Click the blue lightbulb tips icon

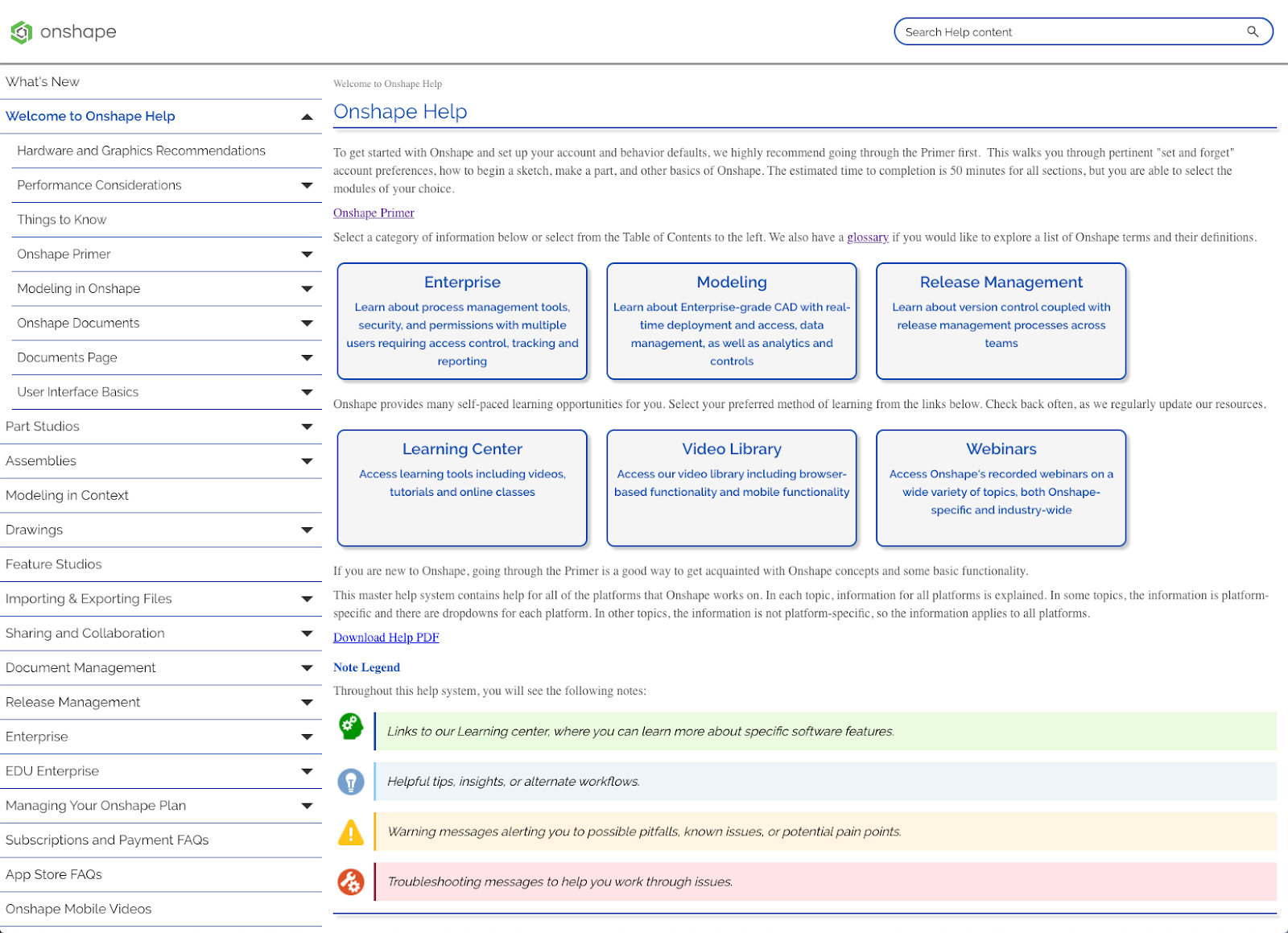351,782
